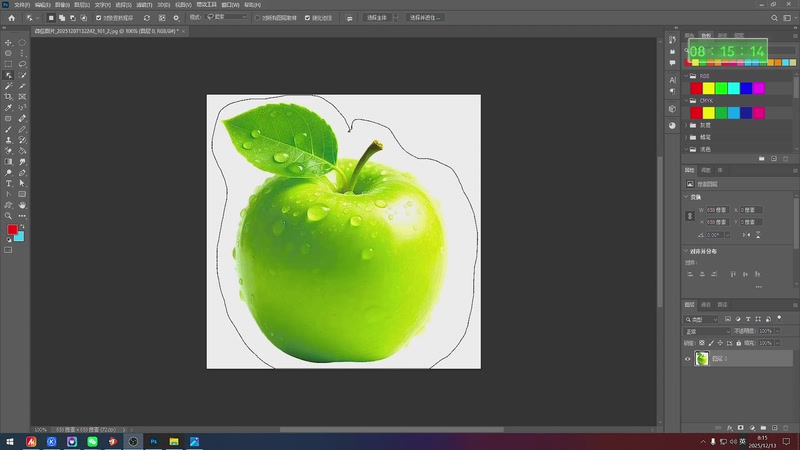The image size is (800, 450).
Task: Select the Rectangle shape tool
Action: tap(22, 194)
